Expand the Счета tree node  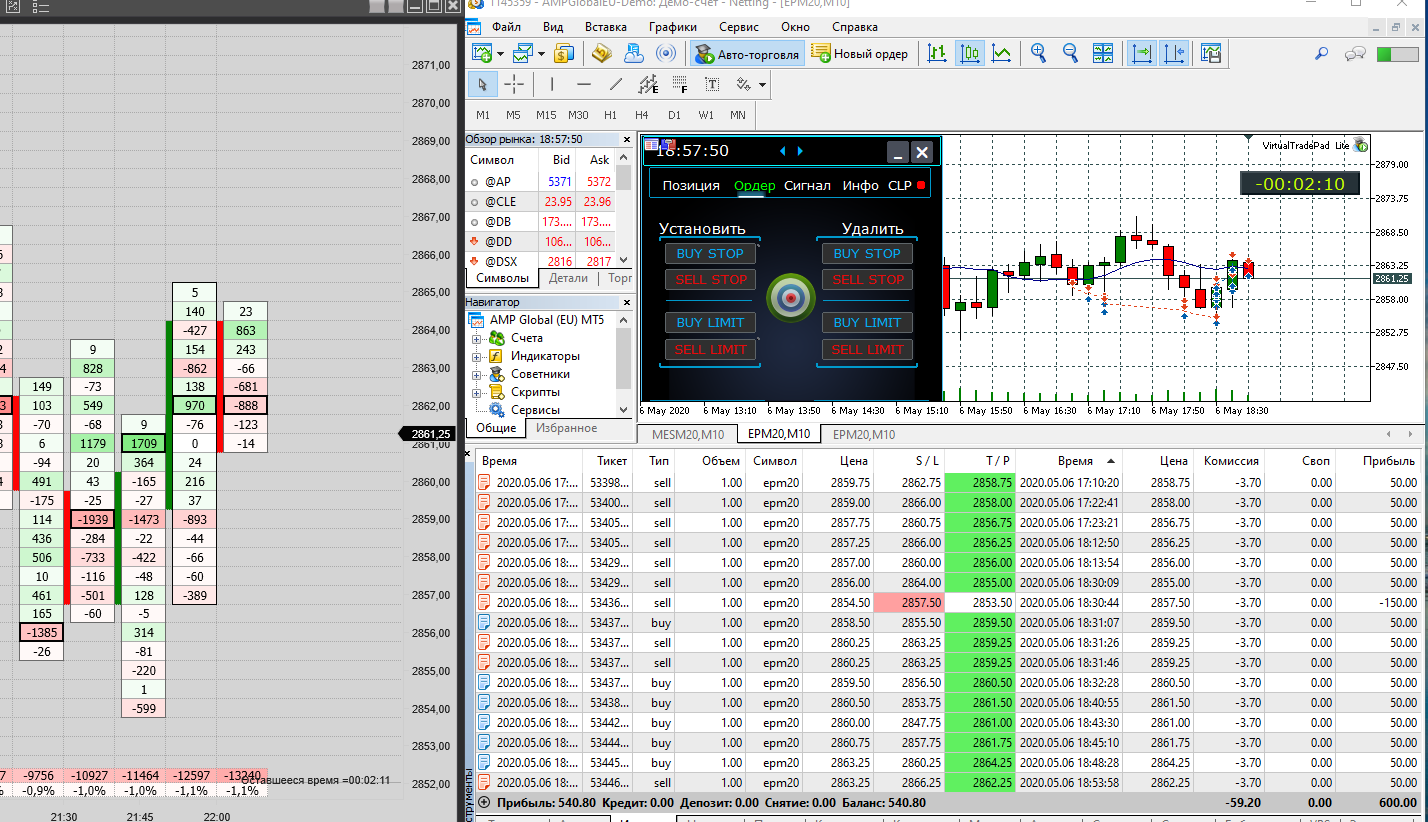477,339
